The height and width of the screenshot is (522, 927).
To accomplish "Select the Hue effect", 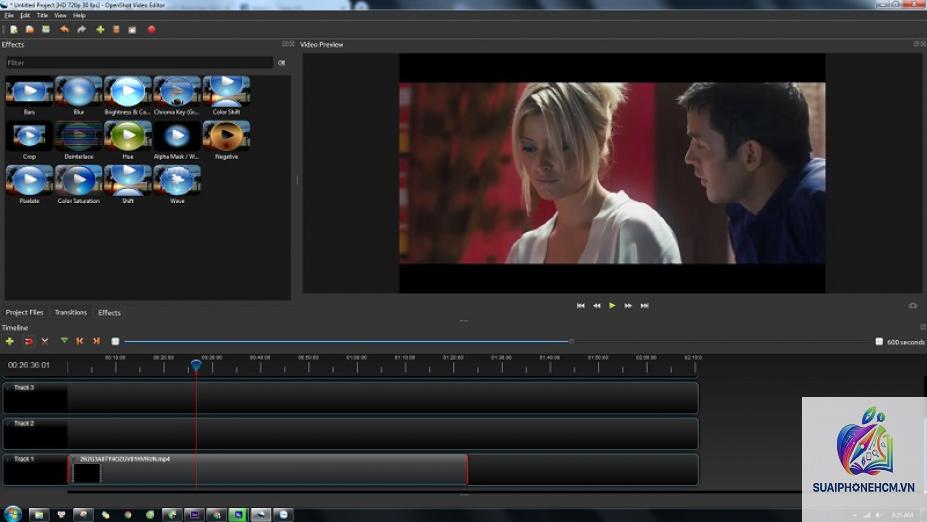I will (128, 140).
